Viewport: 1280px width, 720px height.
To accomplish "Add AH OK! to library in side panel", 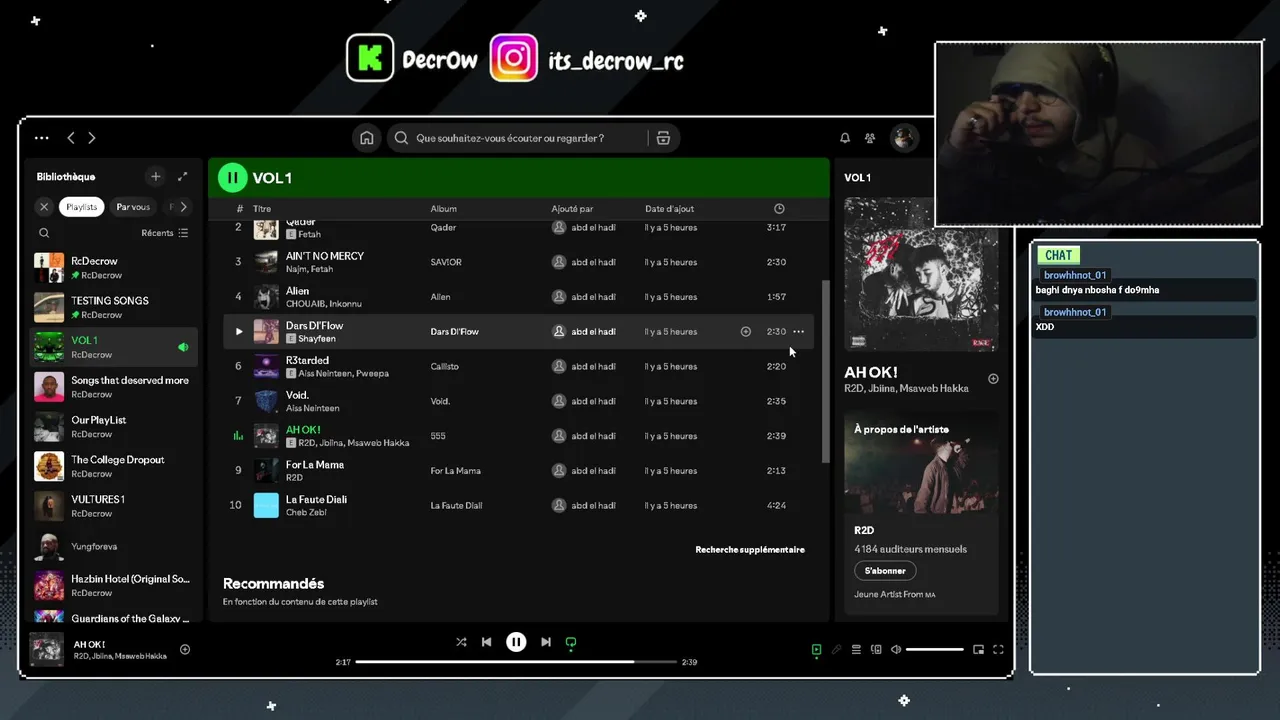I will click(x=993, y=379).
